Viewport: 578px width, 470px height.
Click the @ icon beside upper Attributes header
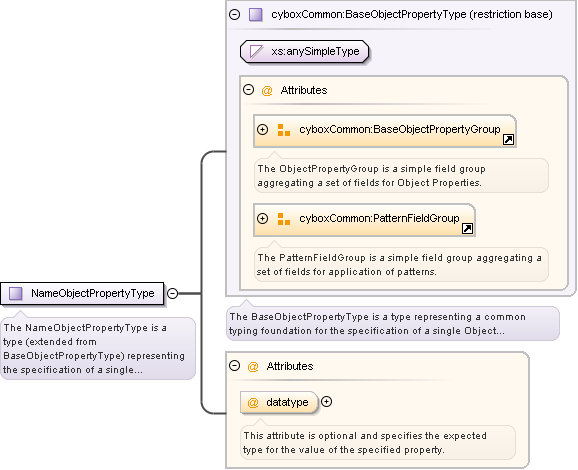(267, 90)
